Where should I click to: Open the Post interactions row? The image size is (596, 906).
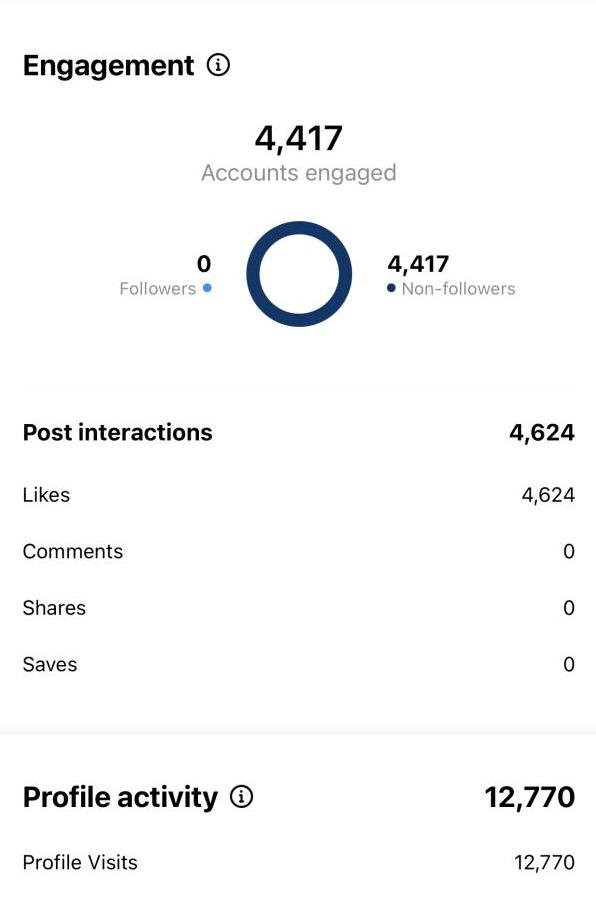pos(298,433)
